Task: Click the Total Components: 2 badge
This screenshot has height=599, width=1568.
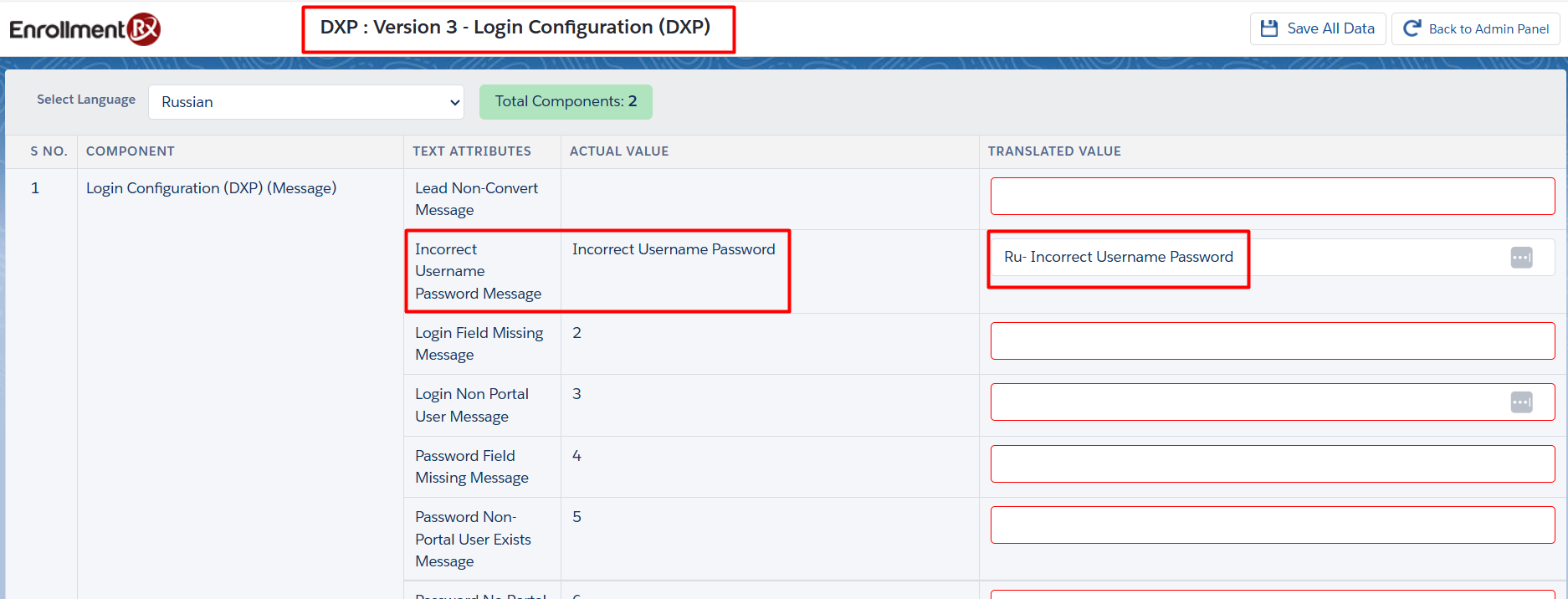Action: click(x=566, y=101)
